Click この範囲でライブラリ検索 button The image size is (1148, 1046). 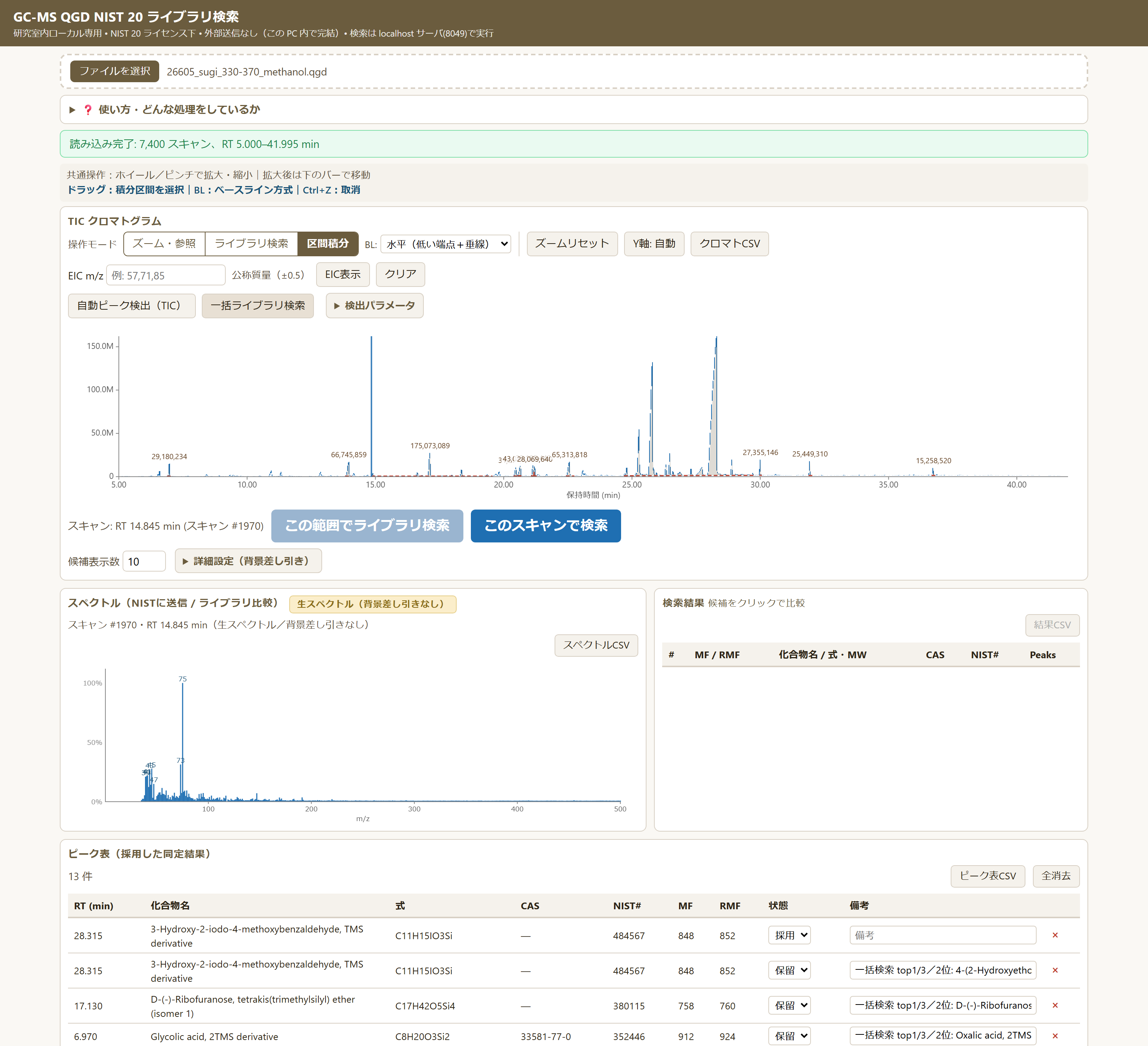(x=367, y=526)
